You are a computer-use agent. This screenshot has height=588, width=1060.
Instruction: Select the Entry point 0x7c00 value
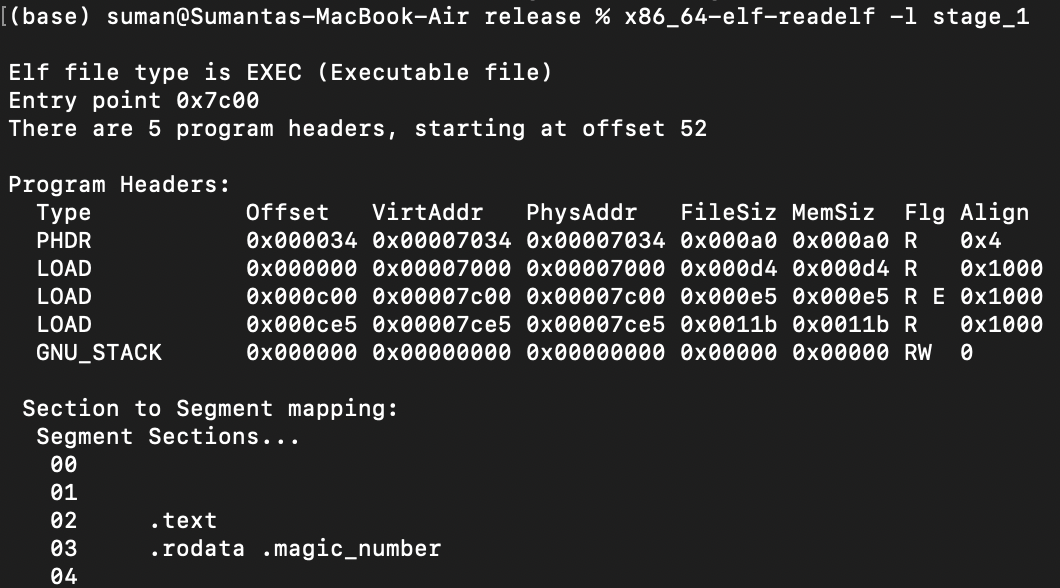[218, 101]
